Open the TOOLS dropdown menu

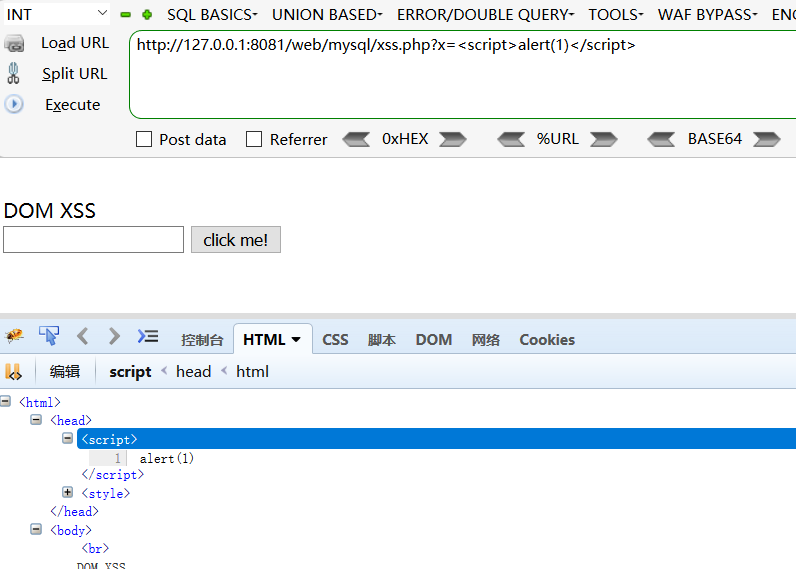tap(616, 15)
